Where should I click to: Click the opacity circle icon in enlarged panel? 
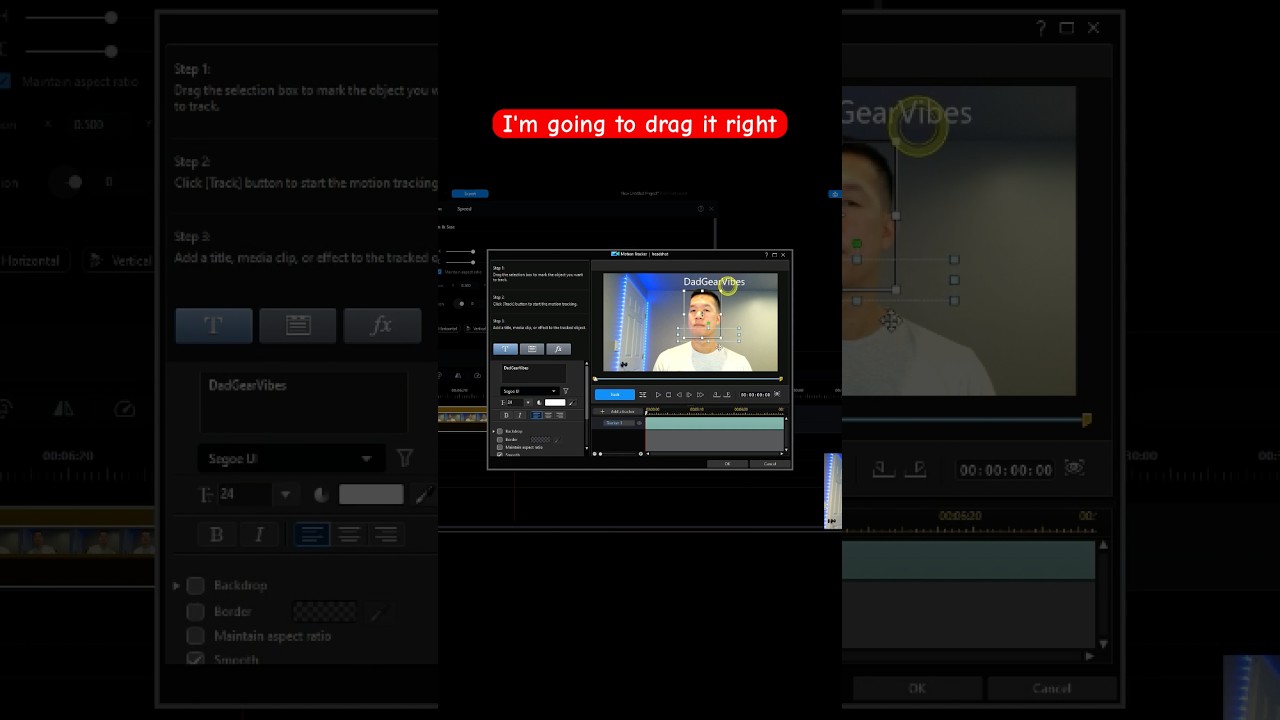tap(321, 495)
